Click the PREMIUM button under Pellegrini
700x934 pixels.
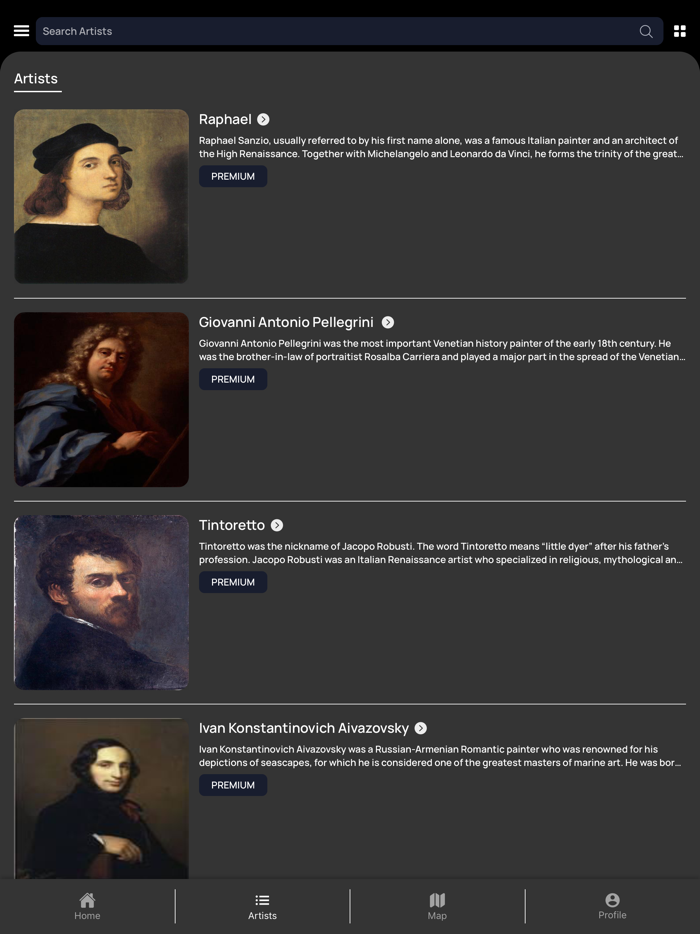[x=233, y=379]
